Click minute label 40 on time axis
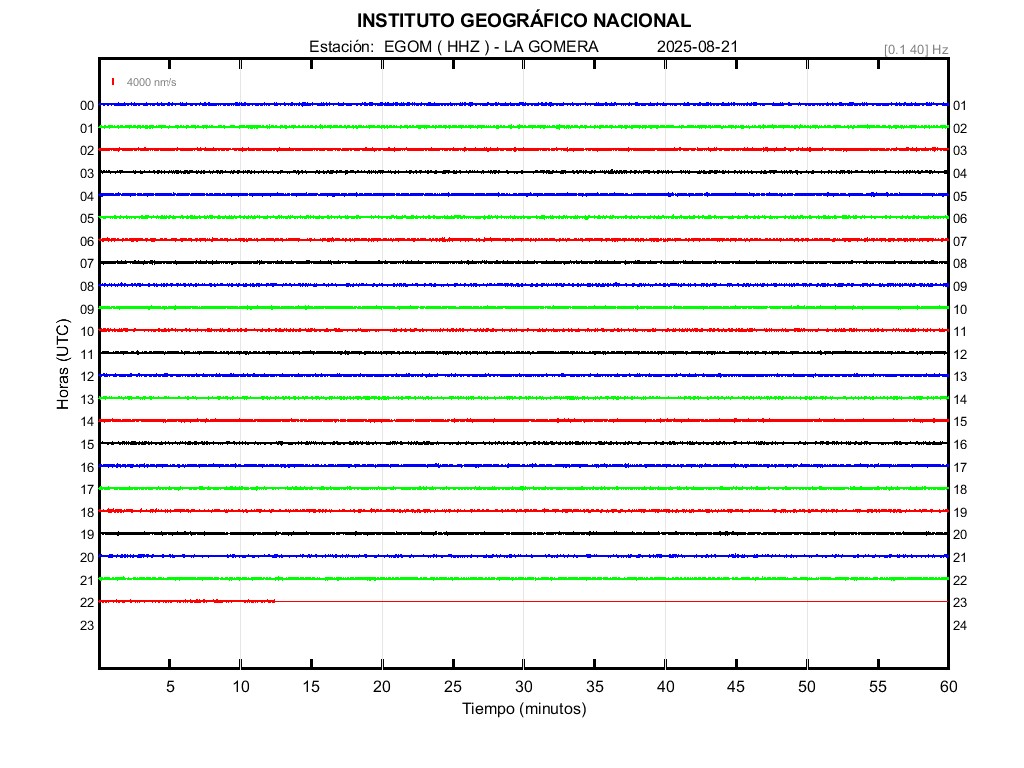 (665, 686)
